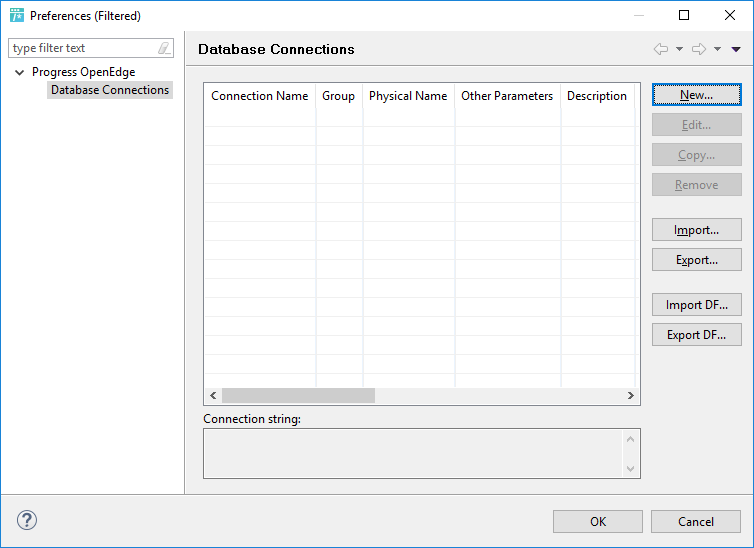Viewport: 754px width, 548px height.
Task: Click the Connection string scroll up arrow
Action: tap(630, 439)
